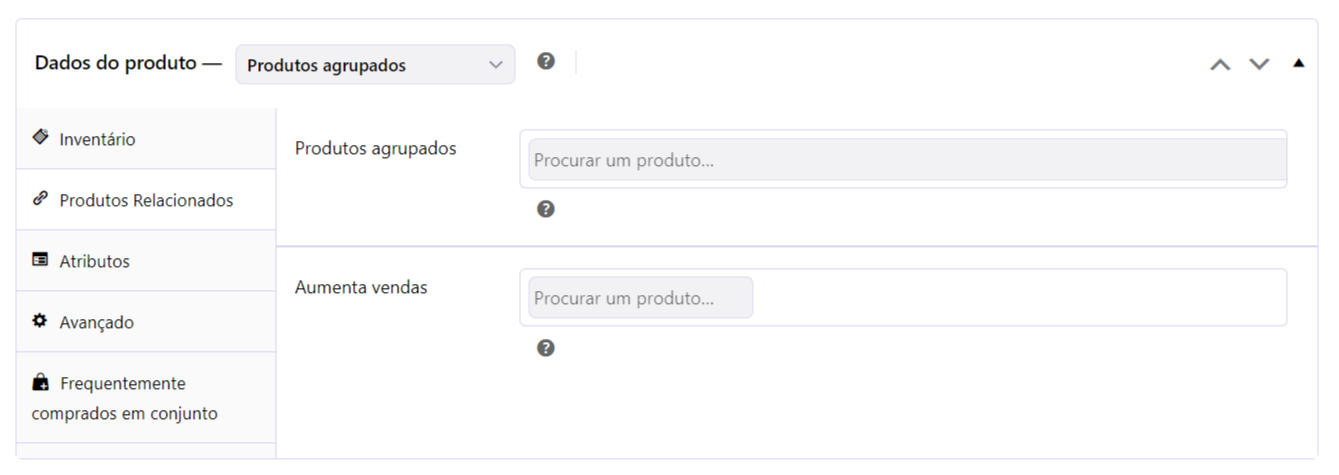
Task: Collapse the Dados do produto panel with triangle
Action: tap(1298, 63)
